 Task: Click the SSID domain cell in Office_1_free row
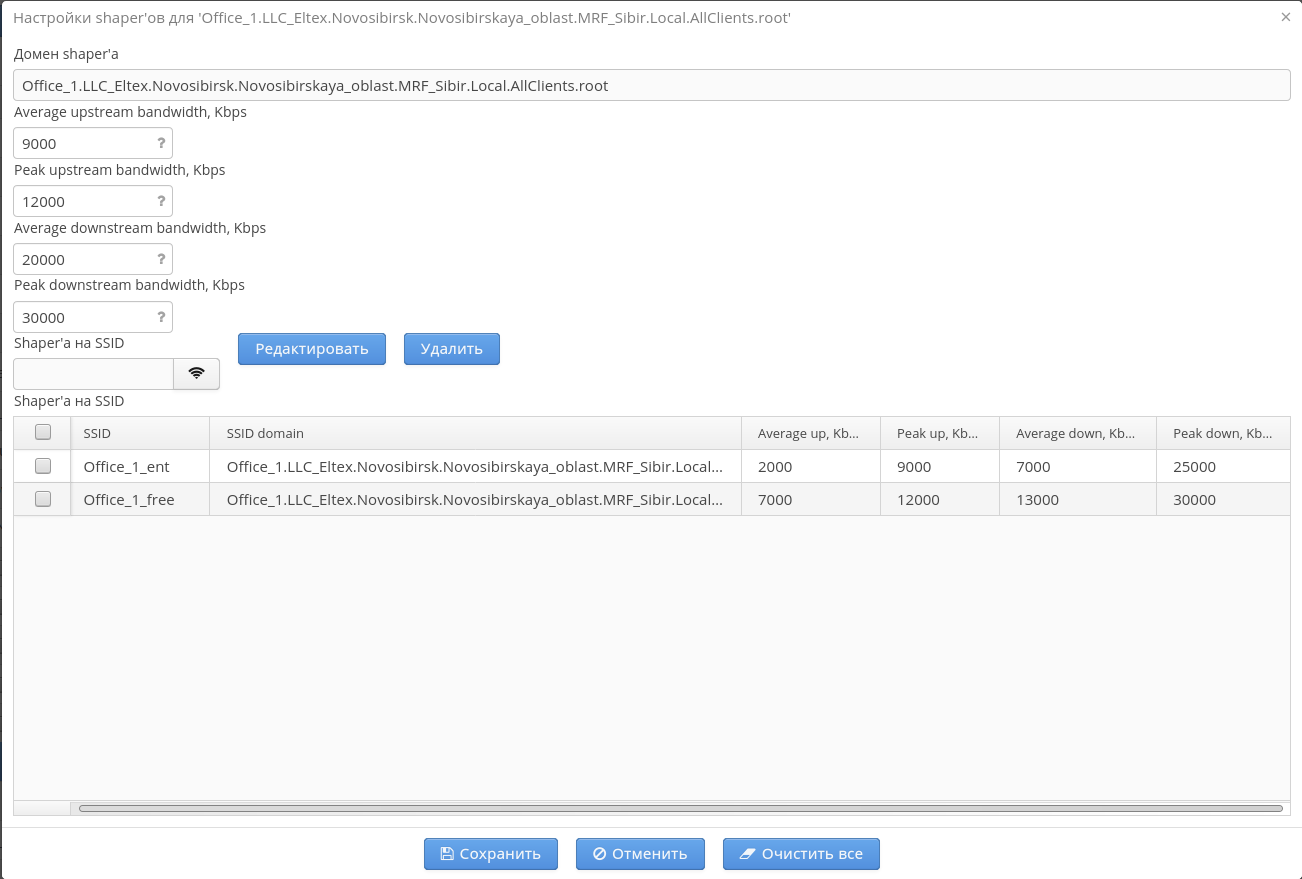click(x=476, y=499)
